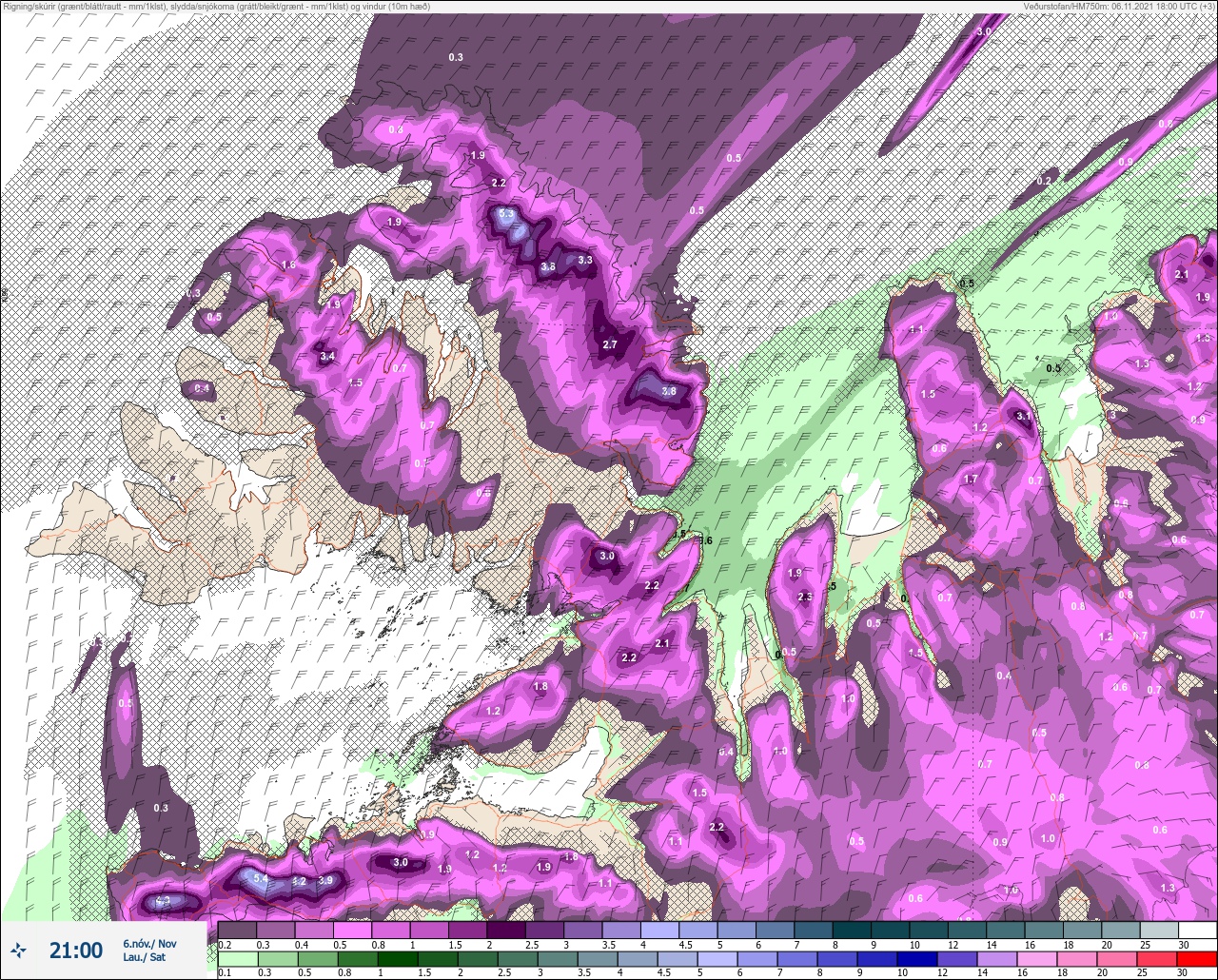
Task: Select the white swatch after 30 in top legend row
Action: point(1197,930)
